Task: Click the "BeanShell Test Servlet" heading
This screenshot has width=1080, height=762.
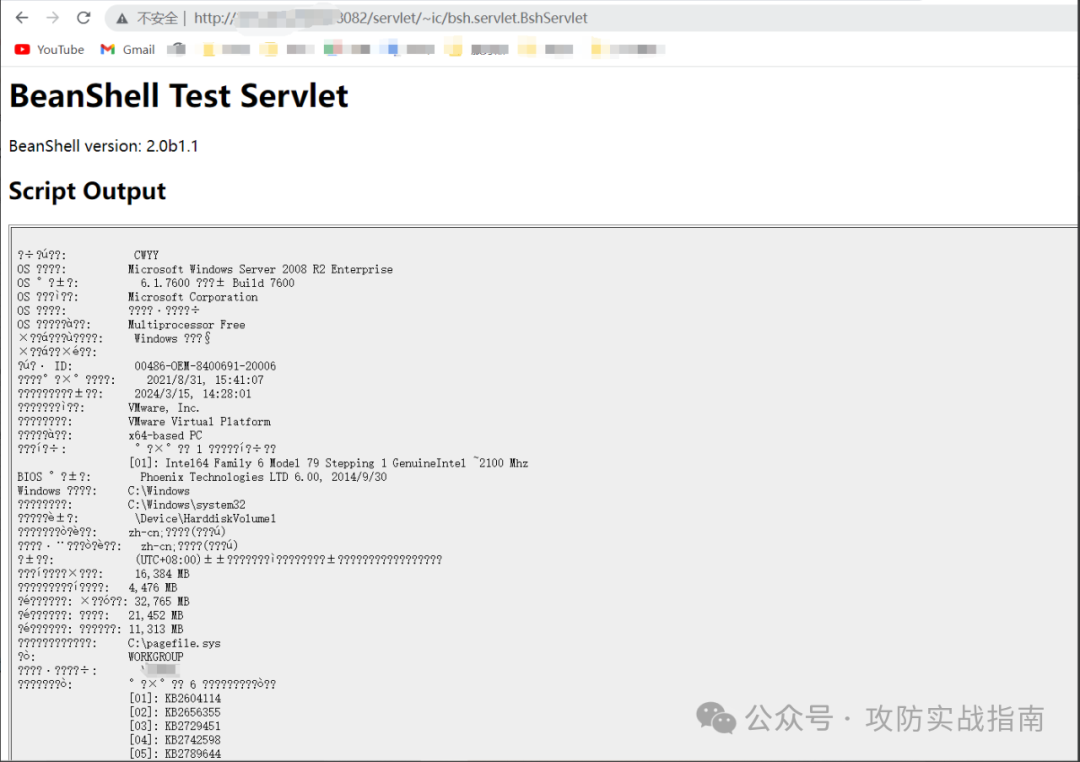Action: pyautogui.click(x=178, y=96)
